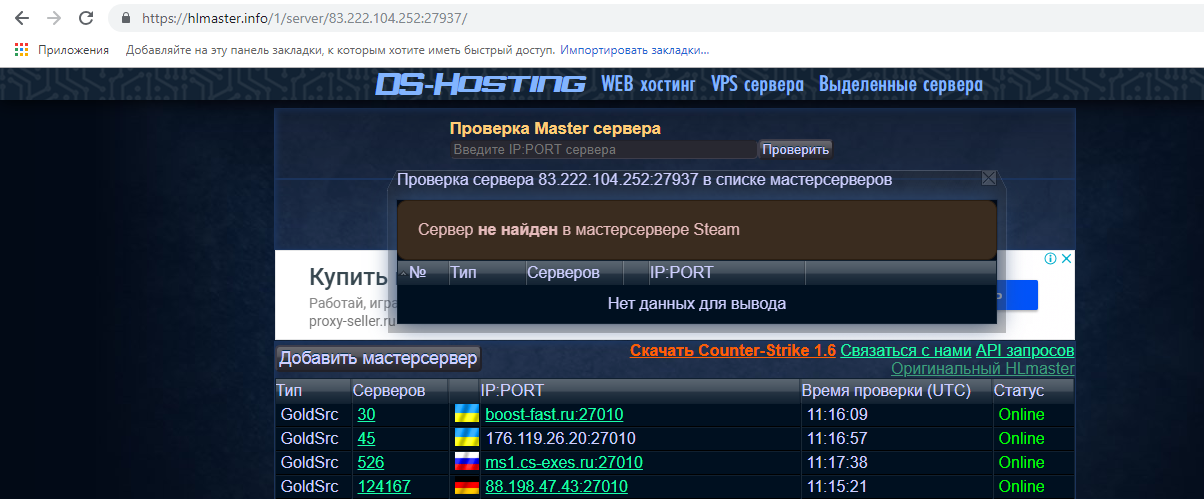Click the DS-Hosting logo
Image resolution: width=1204 pixels, height=500 pixels.
[480, 85]
